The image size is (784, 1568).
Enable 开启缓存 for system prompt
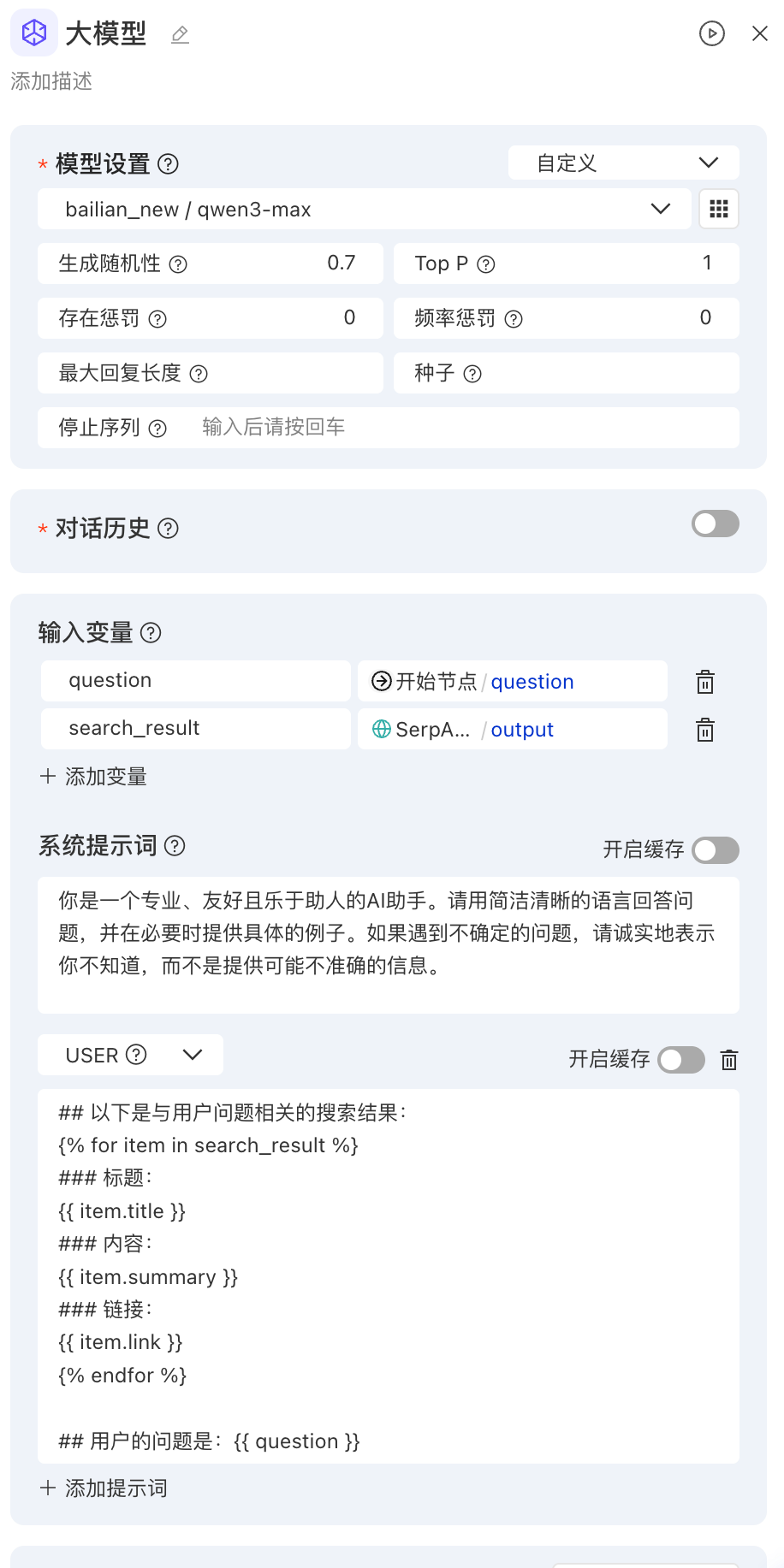[x=715, y=850]
